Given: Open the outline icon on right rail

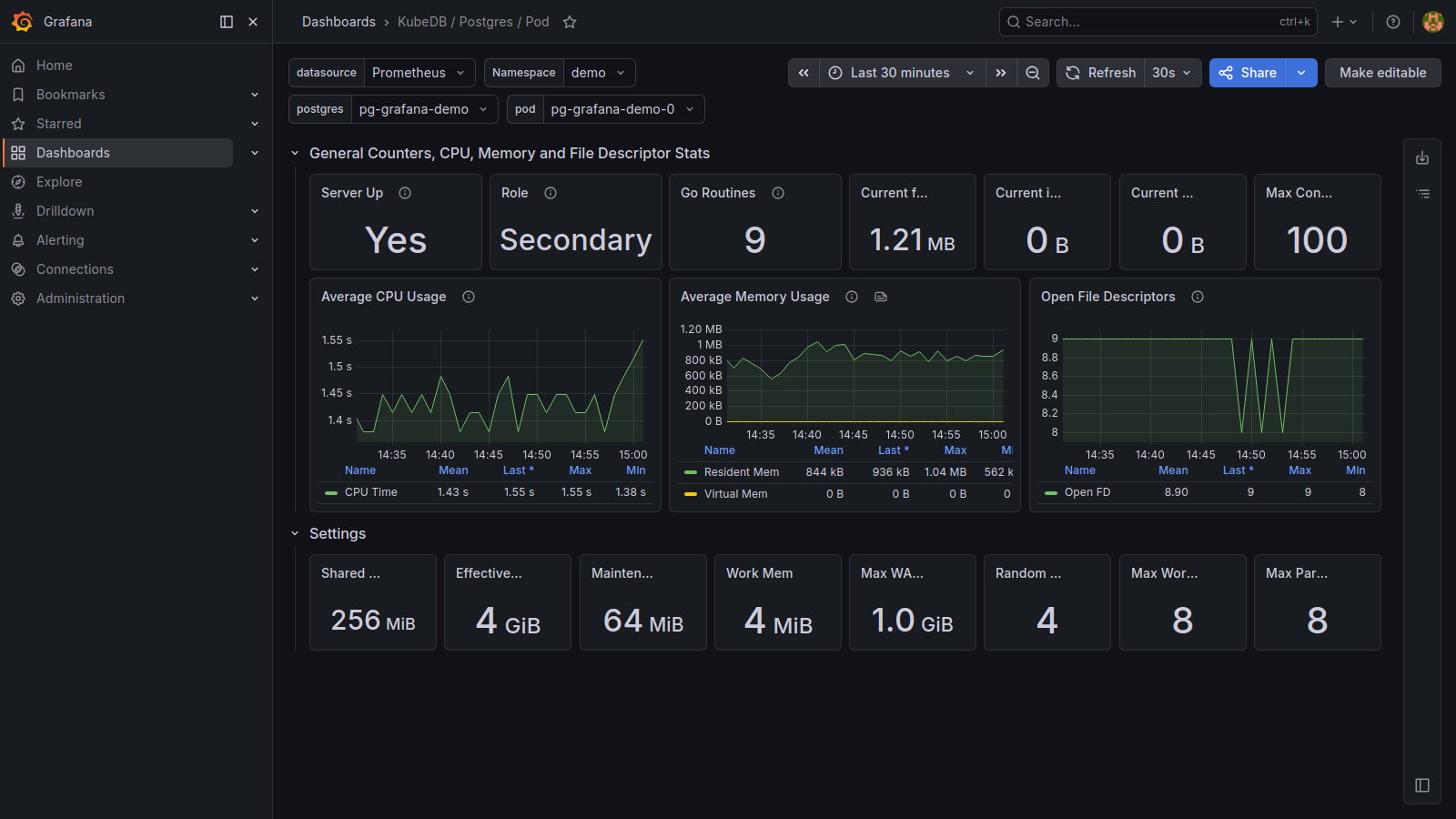Looking at the screenshot, I should point(1422,194).
